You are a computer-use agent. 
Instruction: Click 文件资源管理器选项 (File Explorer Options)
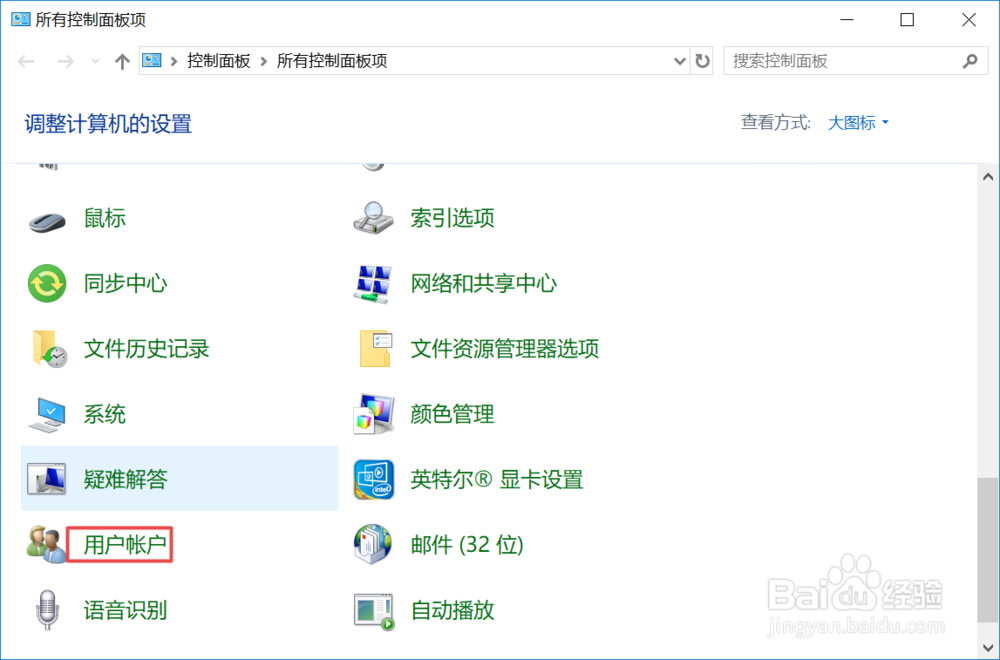pyautogui.click(x=506, y=348)
